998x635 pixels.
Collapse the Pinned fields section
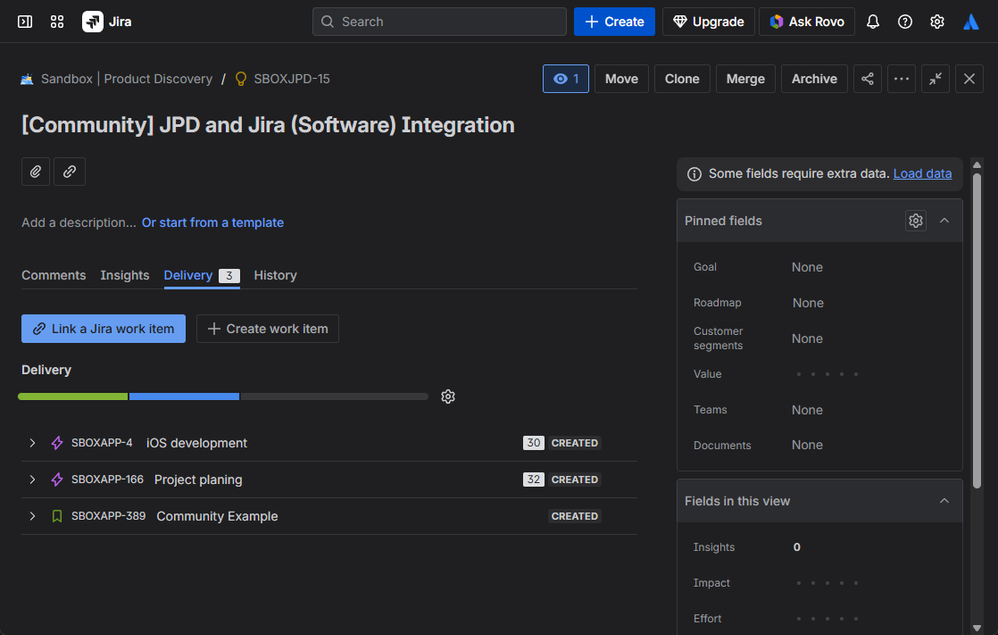point(944,221)
